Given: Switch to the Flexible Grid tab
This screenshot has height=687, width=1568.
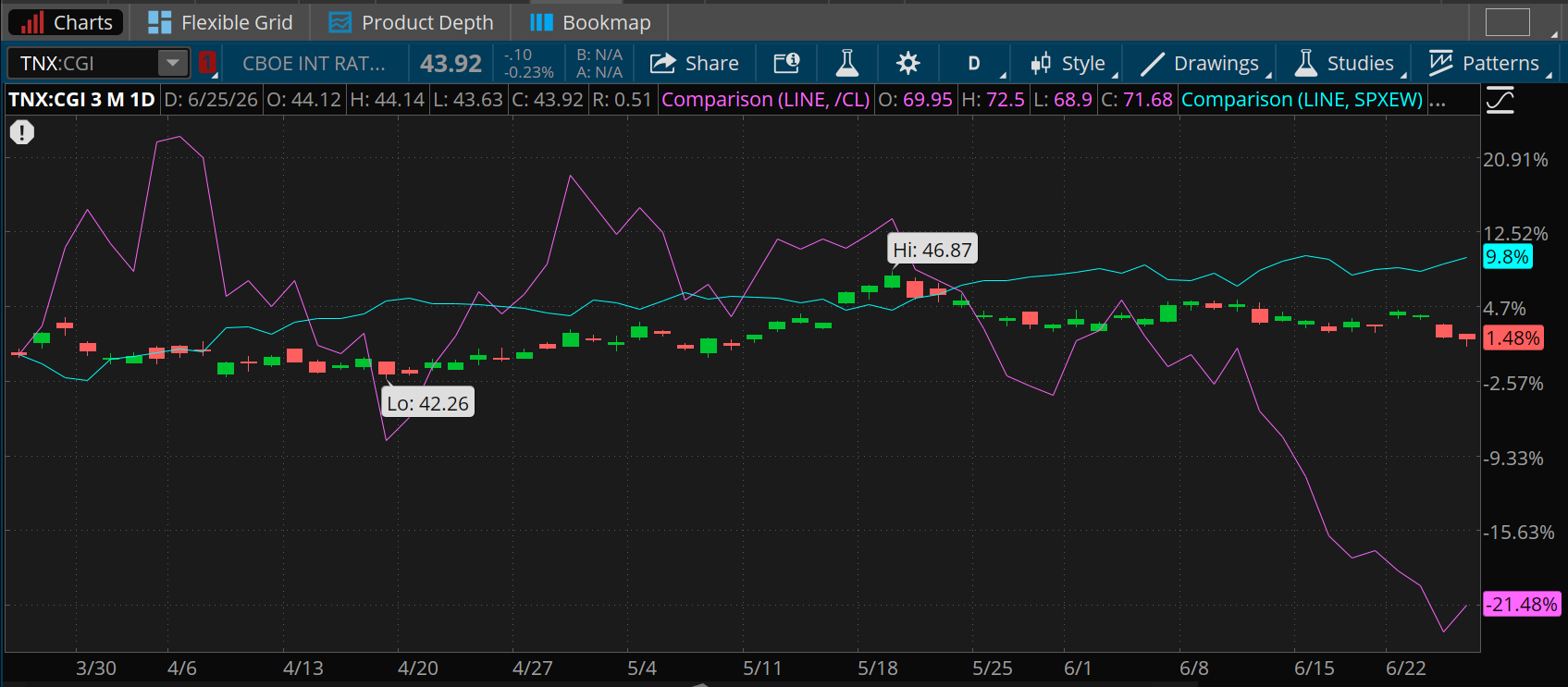Looking at the screenshot, I should 220,22.
